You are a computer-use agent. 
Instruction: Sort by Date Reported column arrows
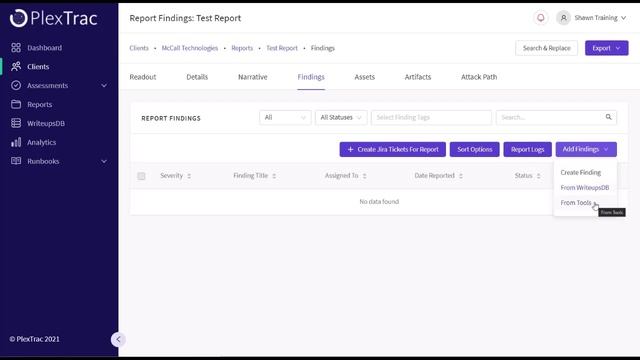461,176
